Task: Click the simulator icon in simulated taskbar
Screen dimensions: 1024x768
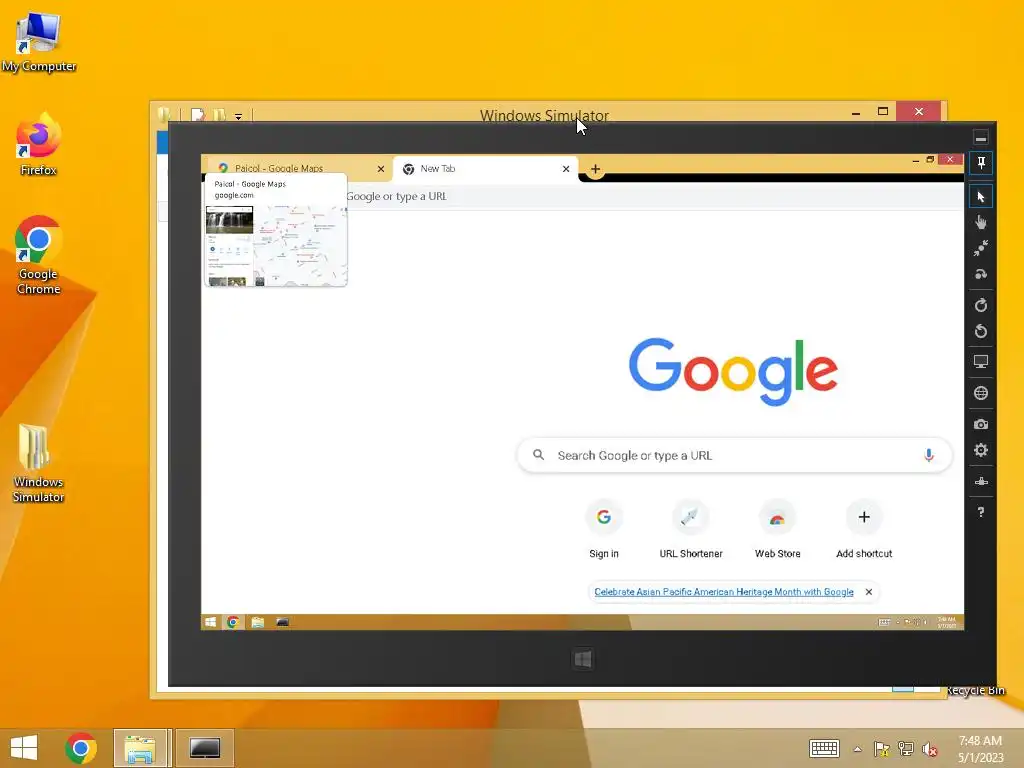Action: point(282,622)
